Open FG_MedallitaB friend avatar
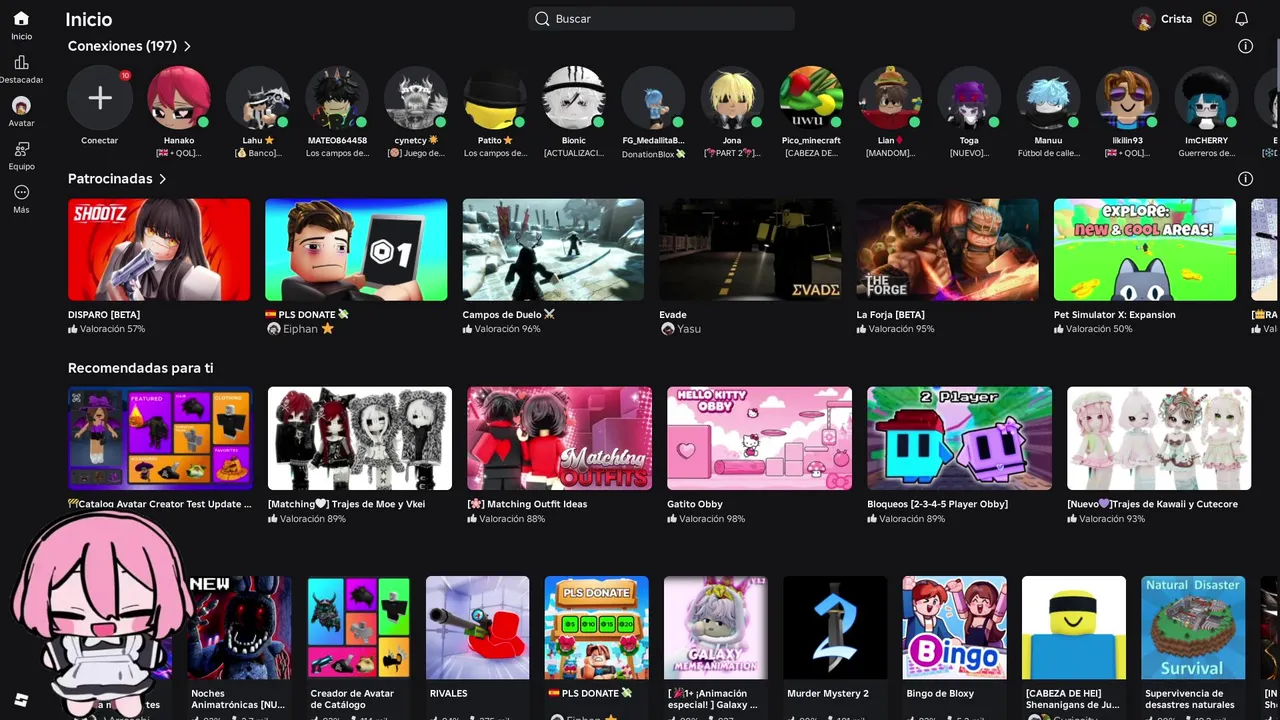Screen dimensions: 1280x720 pyautogui.click(x=653, y=98)
